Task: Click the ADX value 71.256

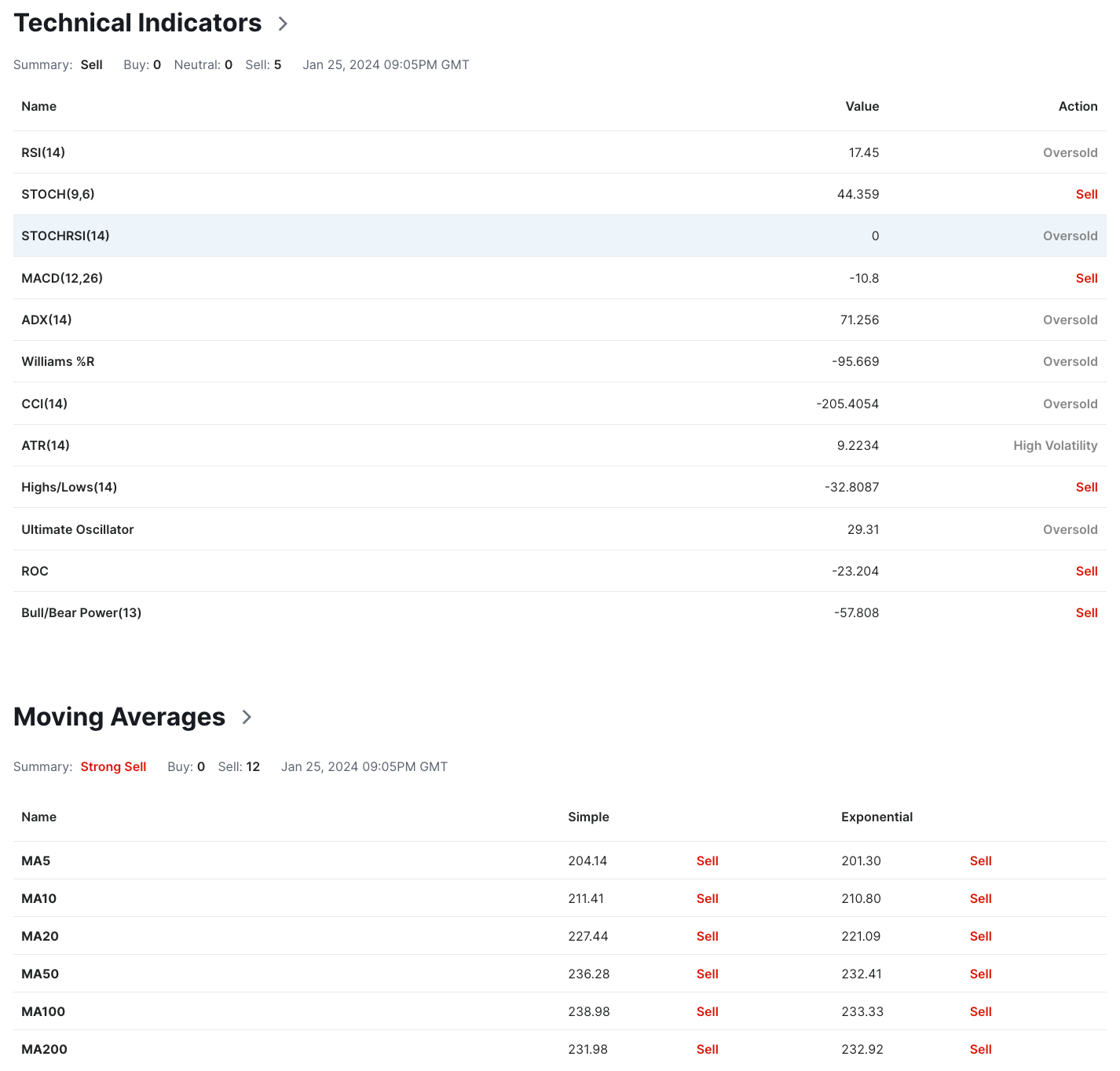Action: pyautogui.click(x=859, y=320)
